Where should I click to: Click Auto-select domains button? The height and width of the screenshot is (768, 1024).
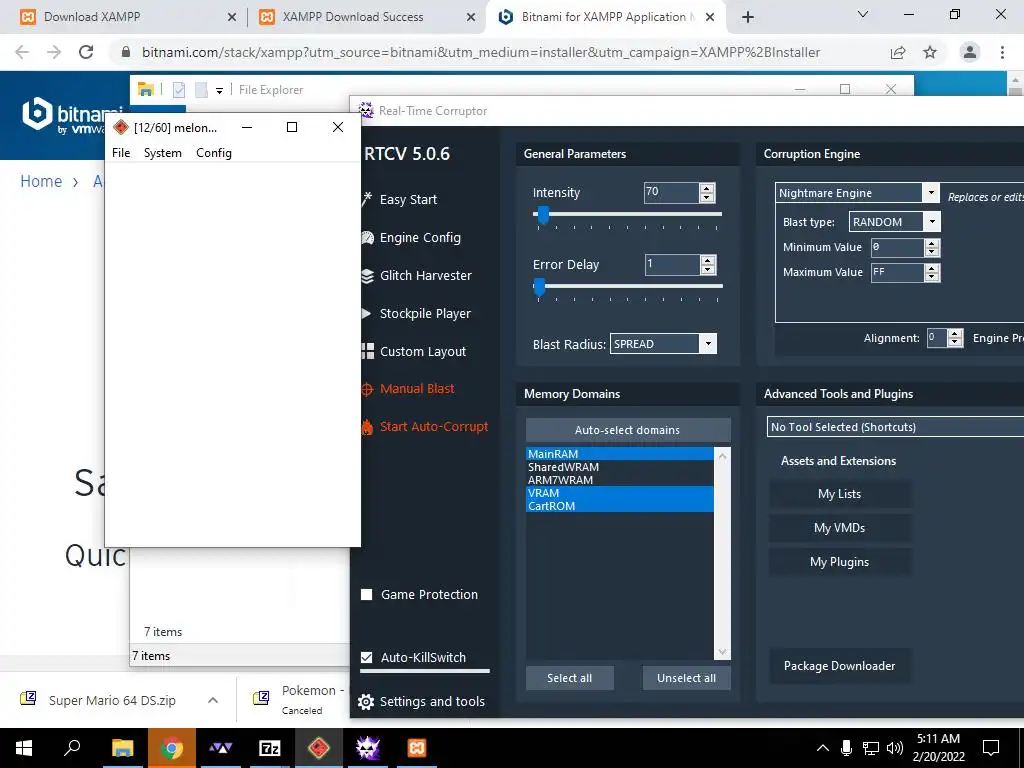(x=628, y=430)
